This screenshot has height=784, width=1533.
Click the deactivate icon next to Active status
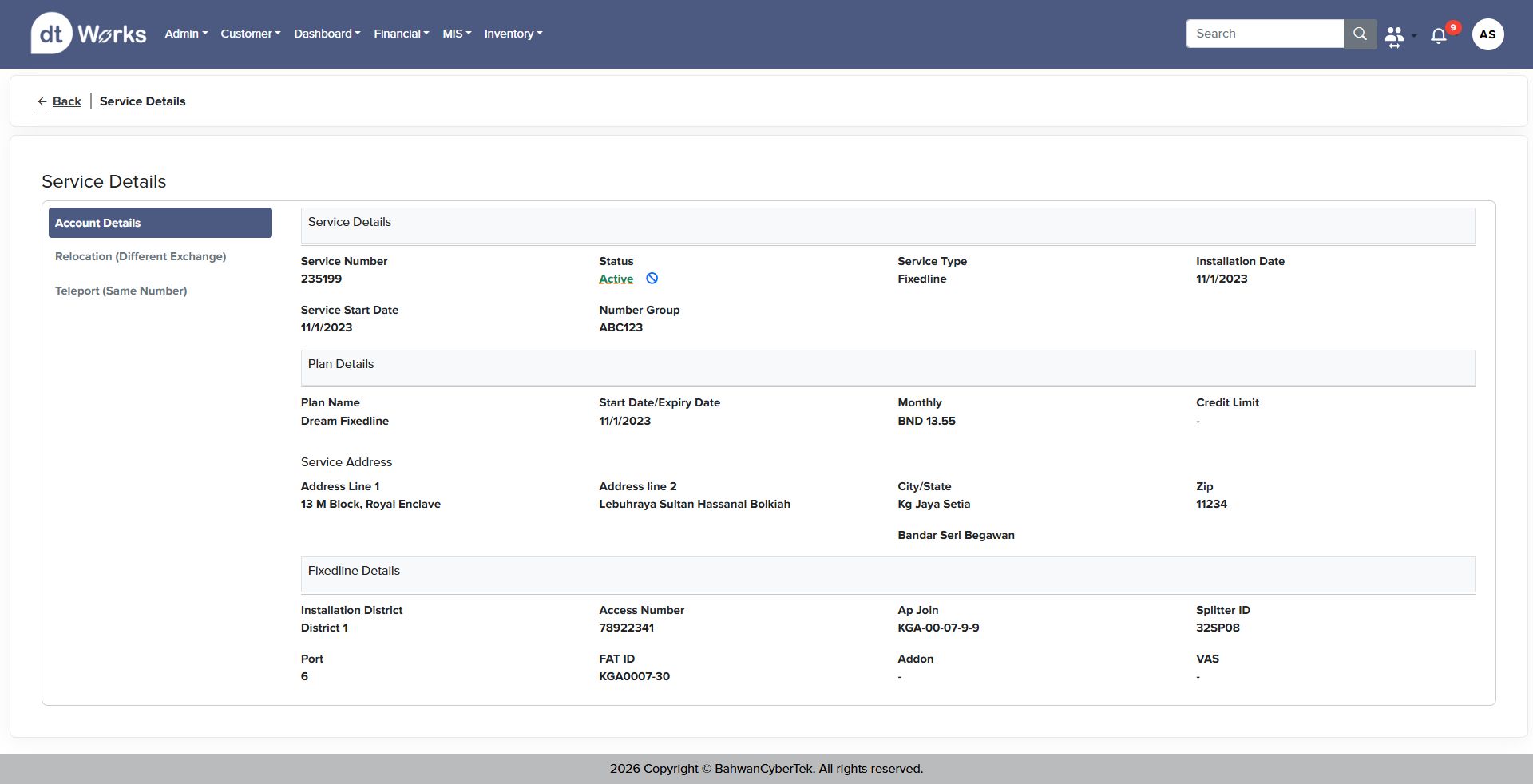pyautogui.click(x=652, y=279)
